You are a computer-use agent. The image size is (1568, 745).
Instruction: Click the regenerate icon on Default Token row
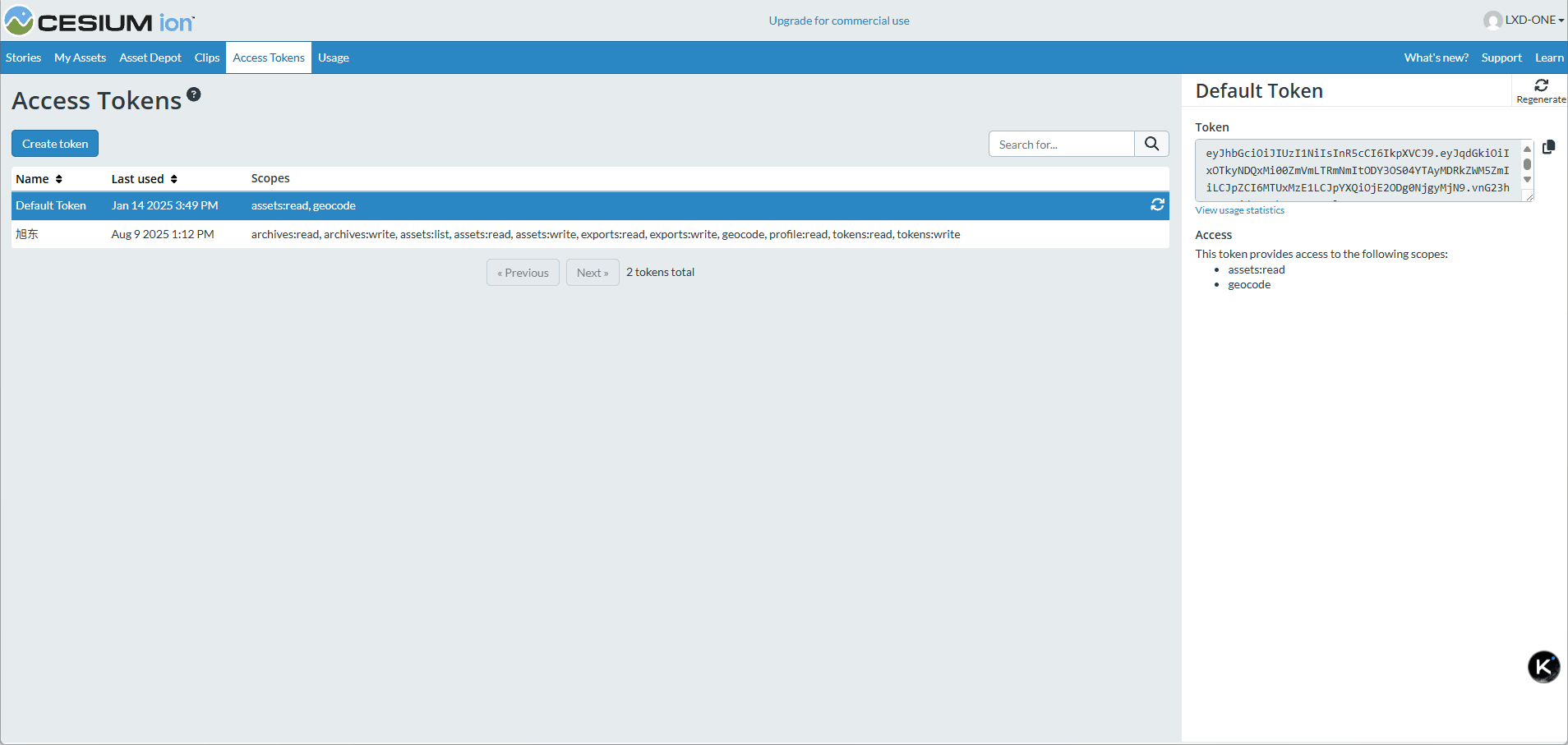click(x=1157, y=205)
